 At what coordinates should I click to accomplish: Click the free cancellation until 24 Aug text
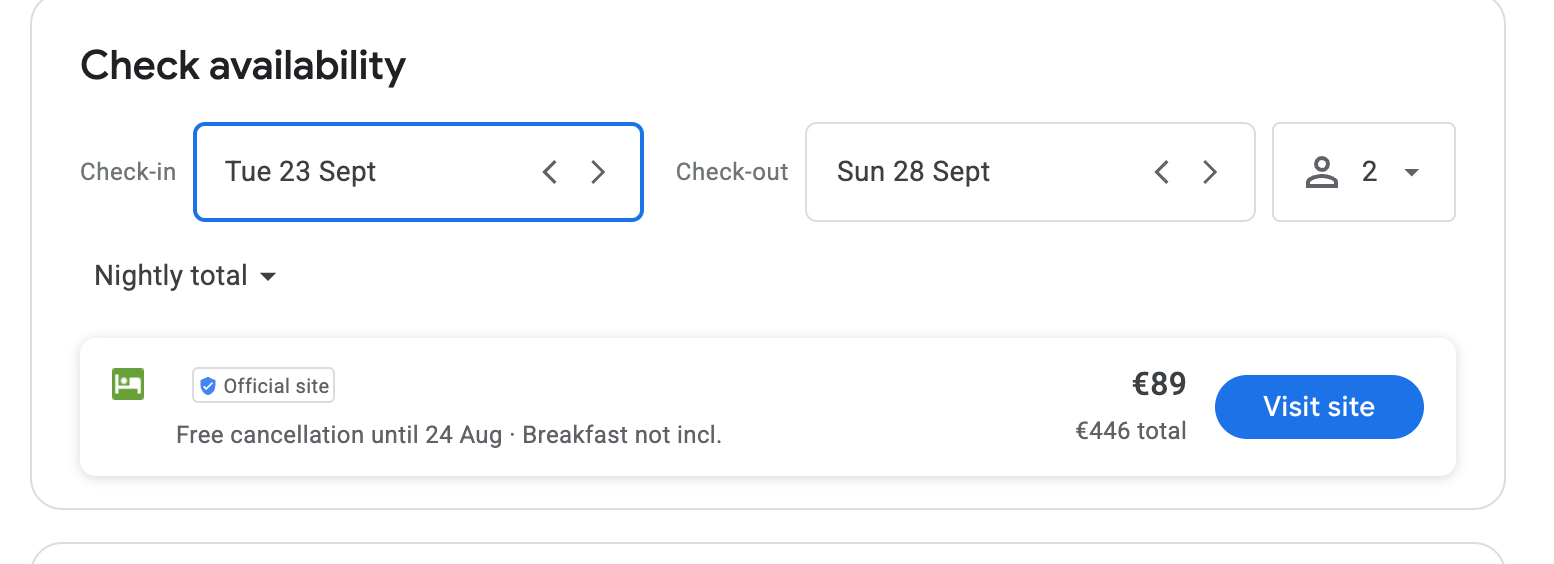[339, 435]
